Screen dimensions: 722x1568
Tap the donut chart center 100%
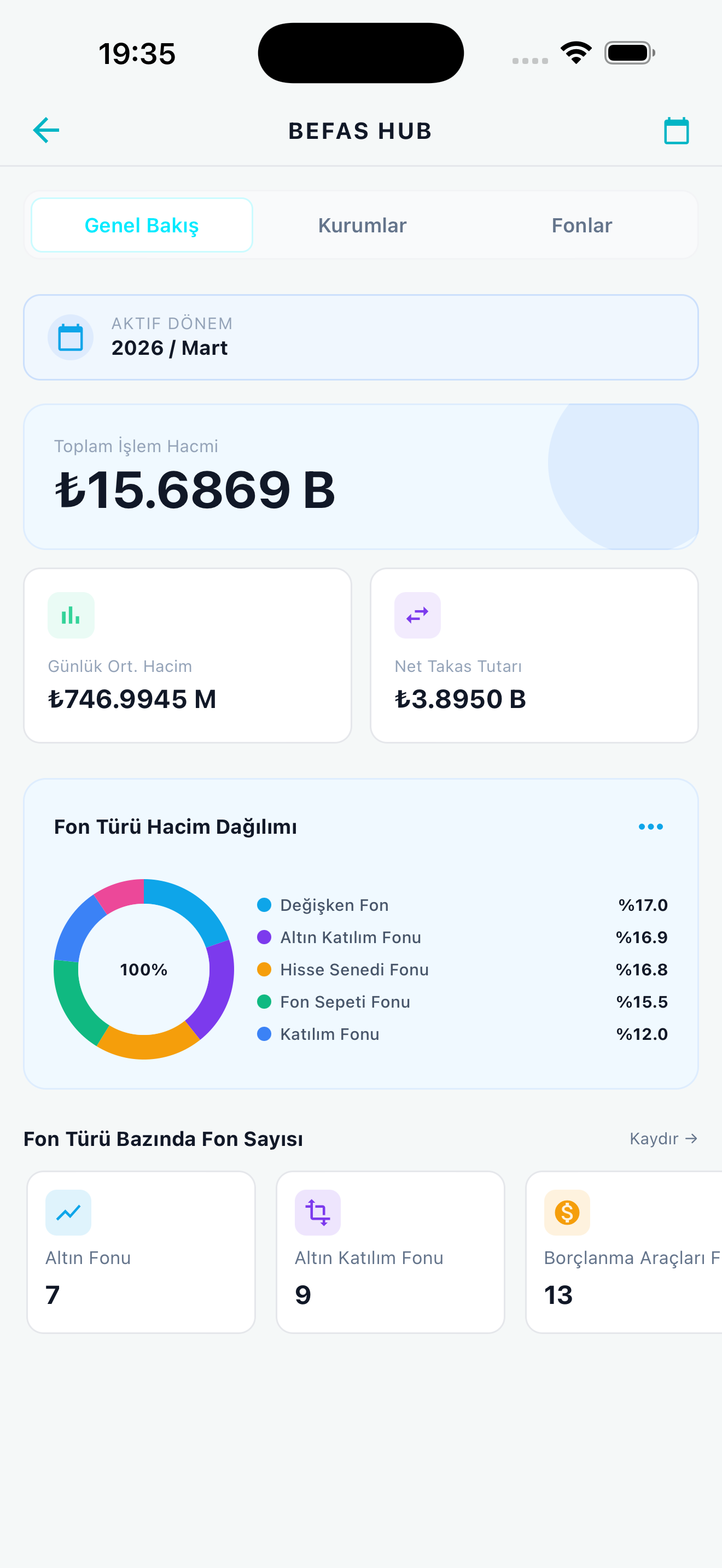[144, 970]
